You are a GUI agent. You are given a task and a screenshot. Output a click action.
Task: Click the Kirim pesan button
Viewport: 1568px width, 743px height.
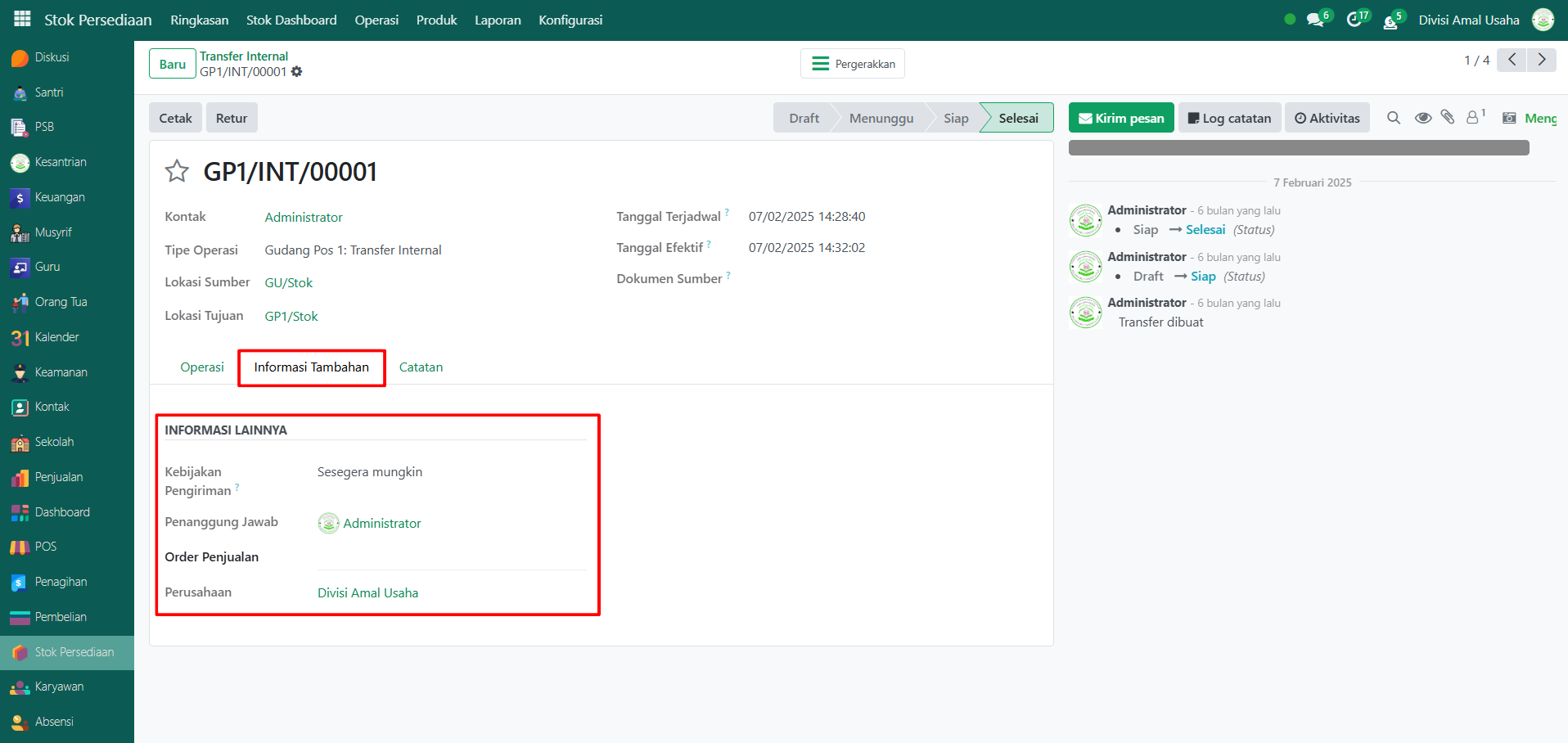[1121, 118]
